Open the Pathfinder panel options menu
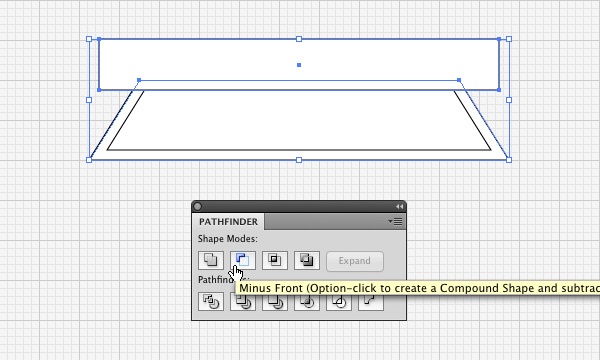The image size is (600, 360). (x=395, y=222)
